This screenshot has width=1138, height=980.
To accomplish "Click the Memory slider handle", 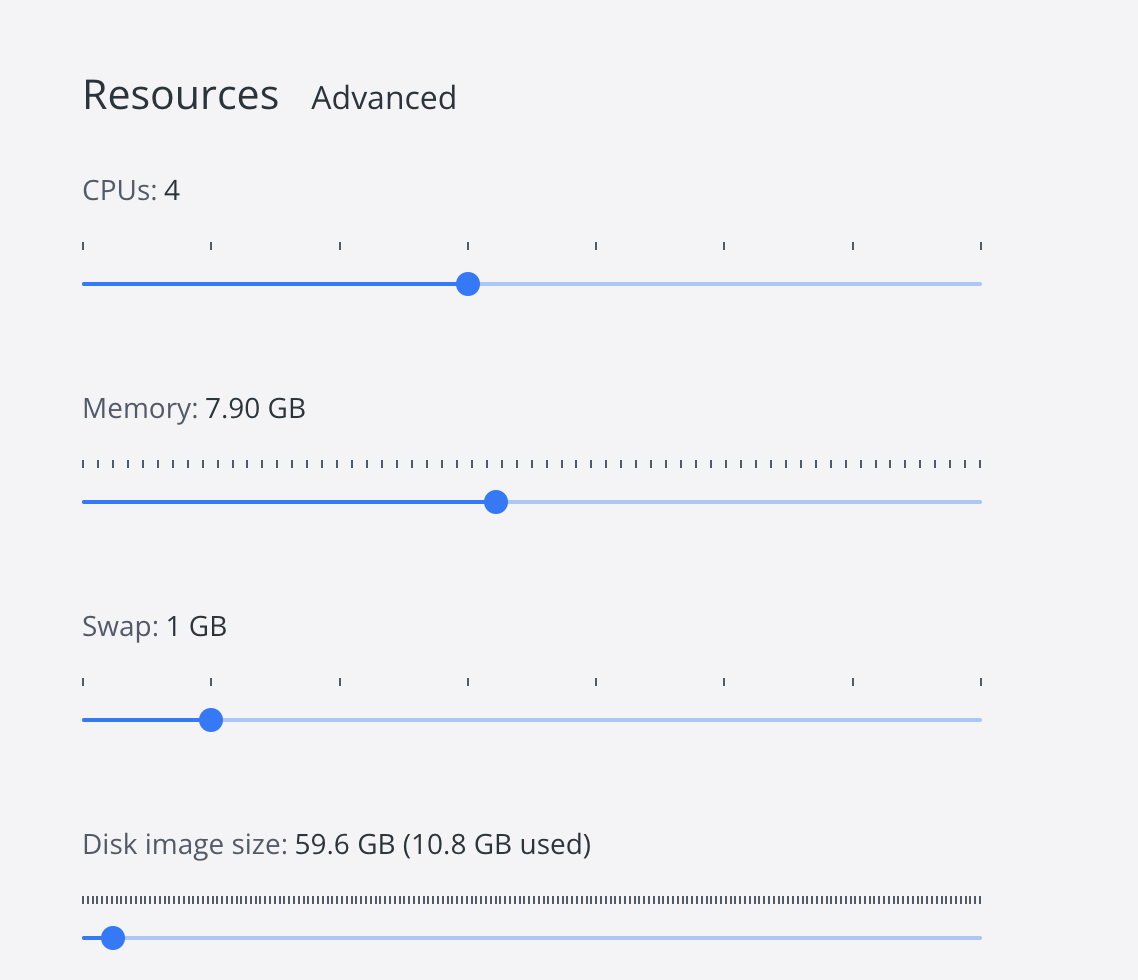I will 495,502.
